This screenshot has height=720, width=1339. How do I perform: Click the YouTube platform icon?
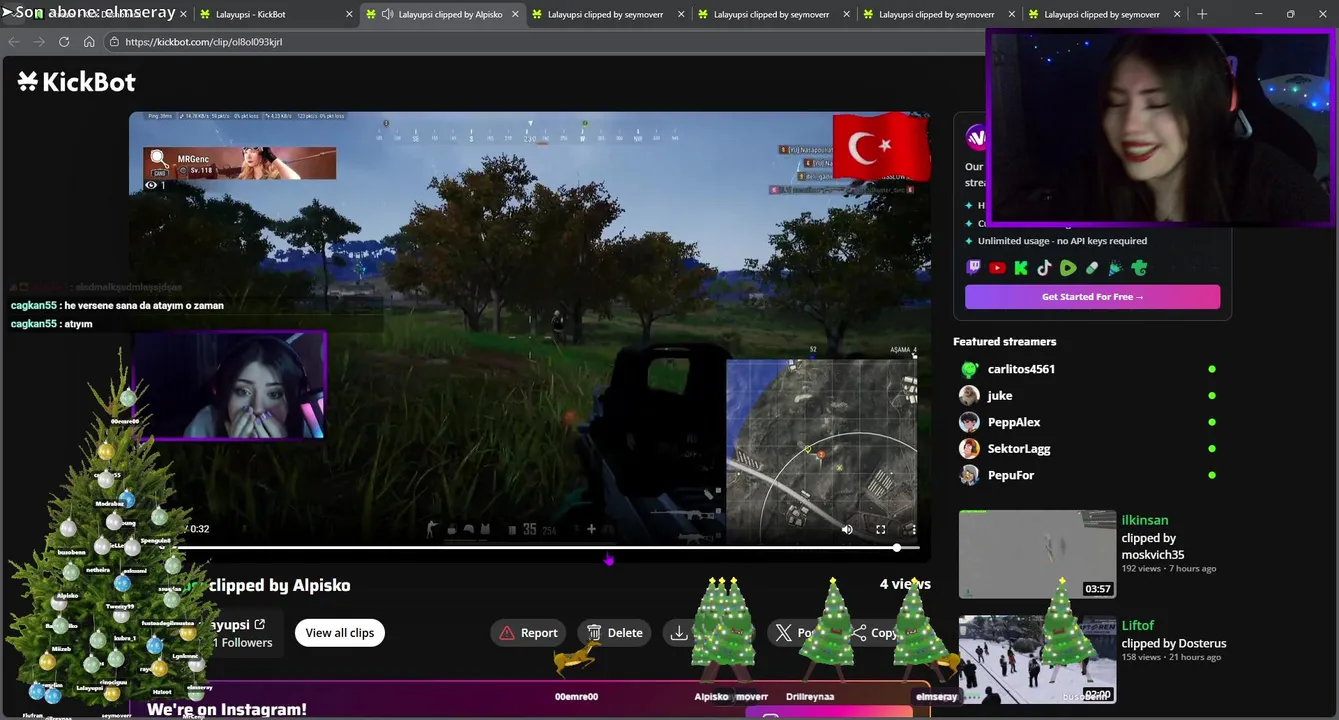pyautogui.click(x=997, y=268)
